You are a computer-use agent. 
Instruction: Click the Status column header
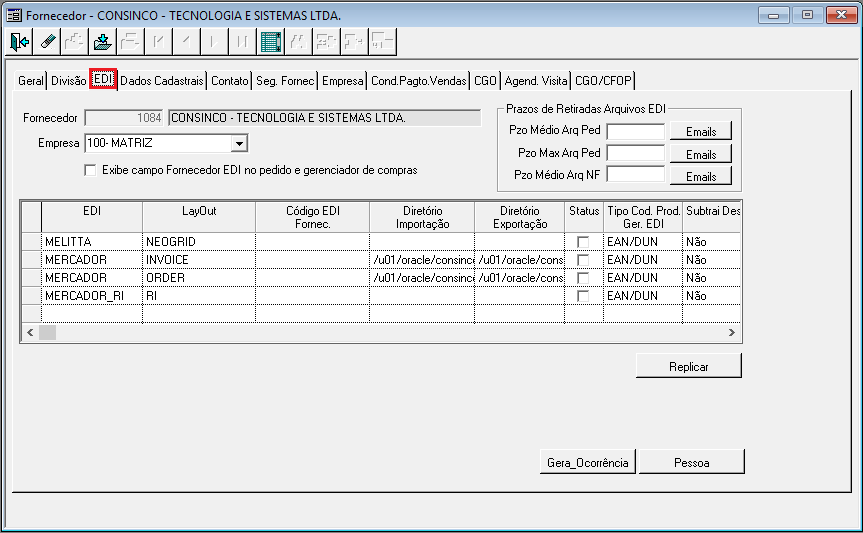(584, 217)
